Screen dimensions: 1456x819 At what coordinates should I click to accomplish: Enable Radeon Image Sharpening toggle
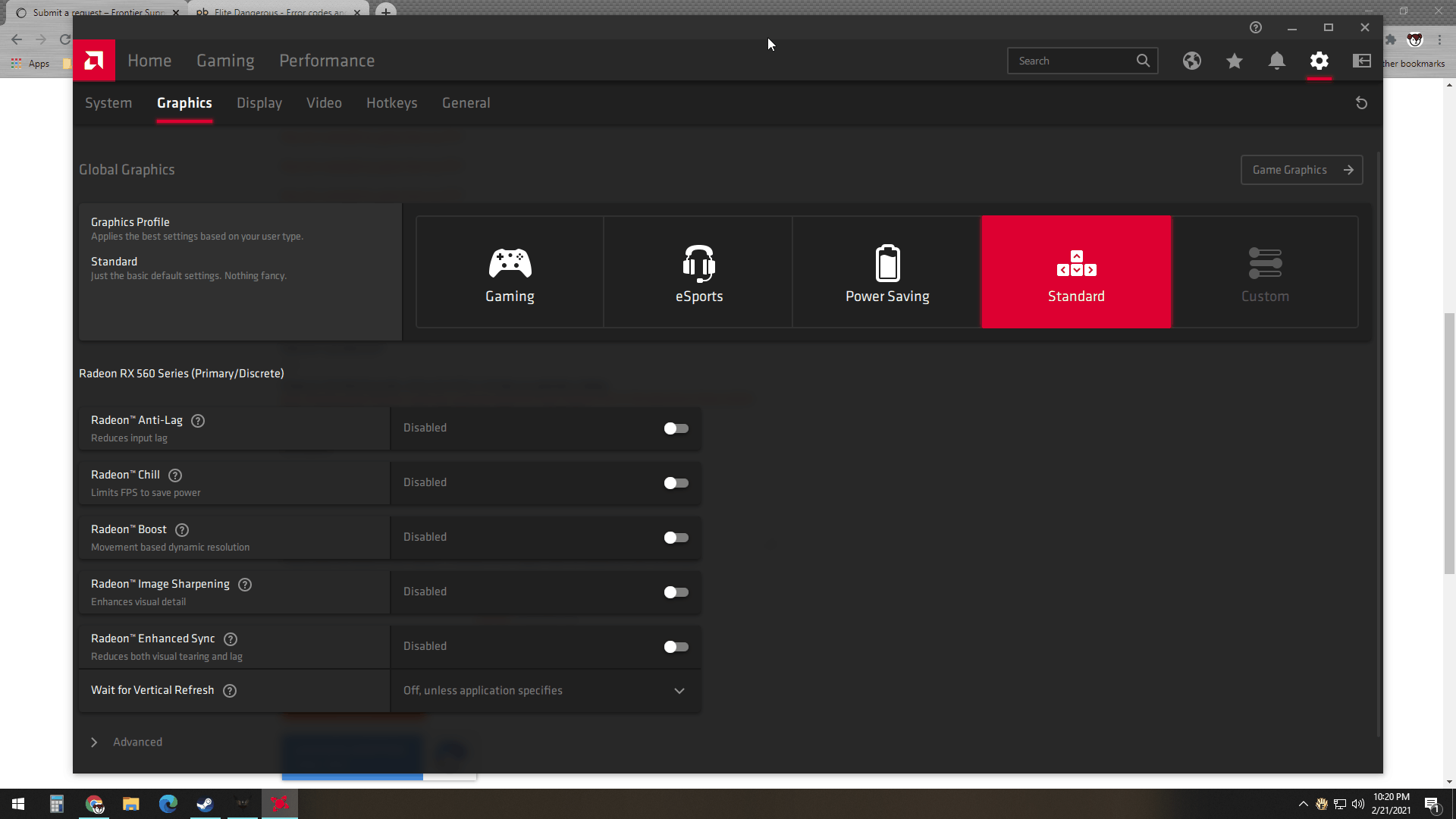[676, 592]
